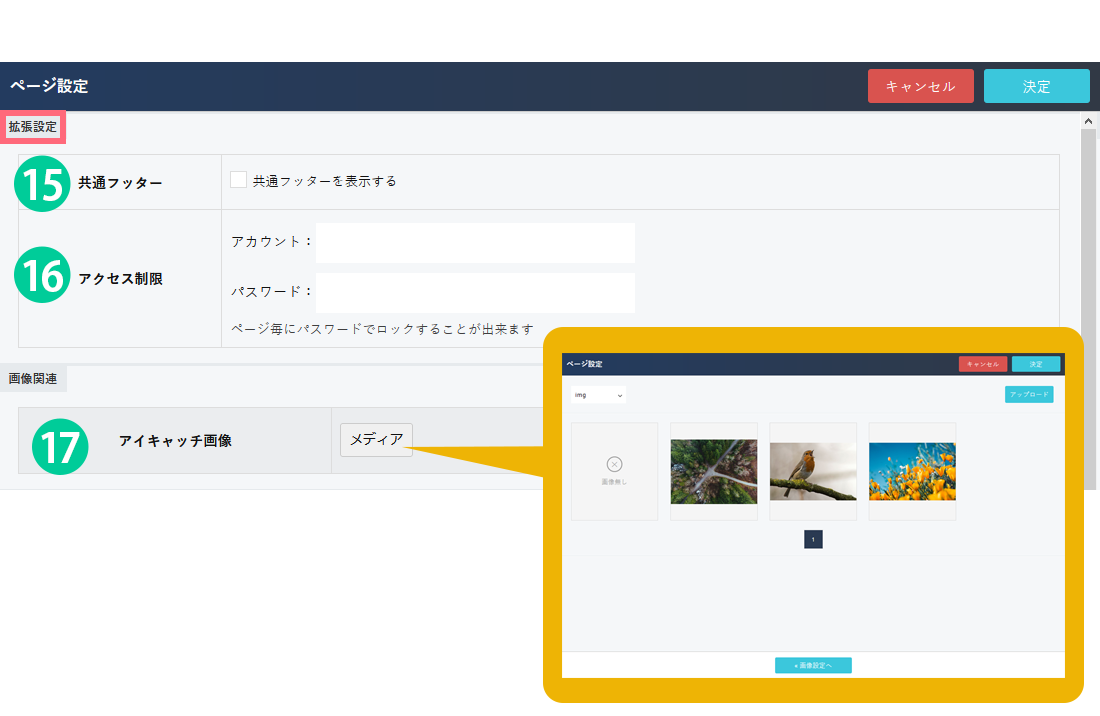This screenshot has height=716, width=1100.
Task: Choose the 画像無し circled X icon
Action: tap(614, 464)
